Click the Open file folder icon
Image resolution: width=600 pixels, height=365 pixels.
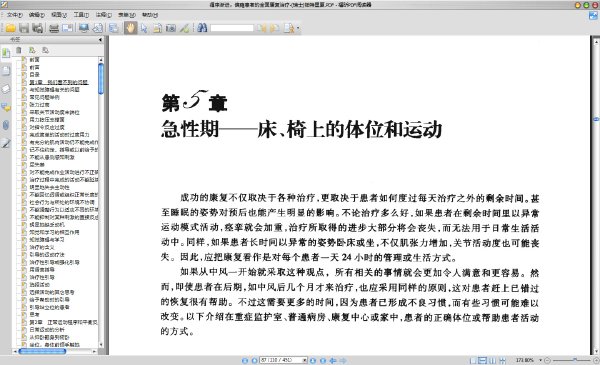point(10,28)
